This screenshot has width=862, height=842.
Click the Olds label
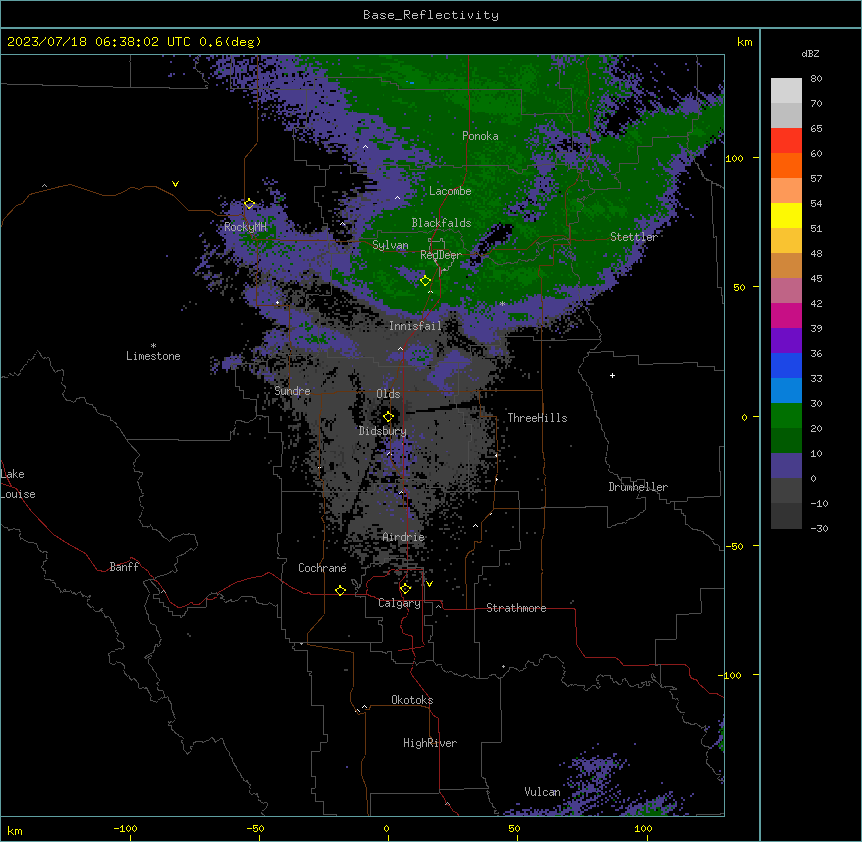point(388,394)
